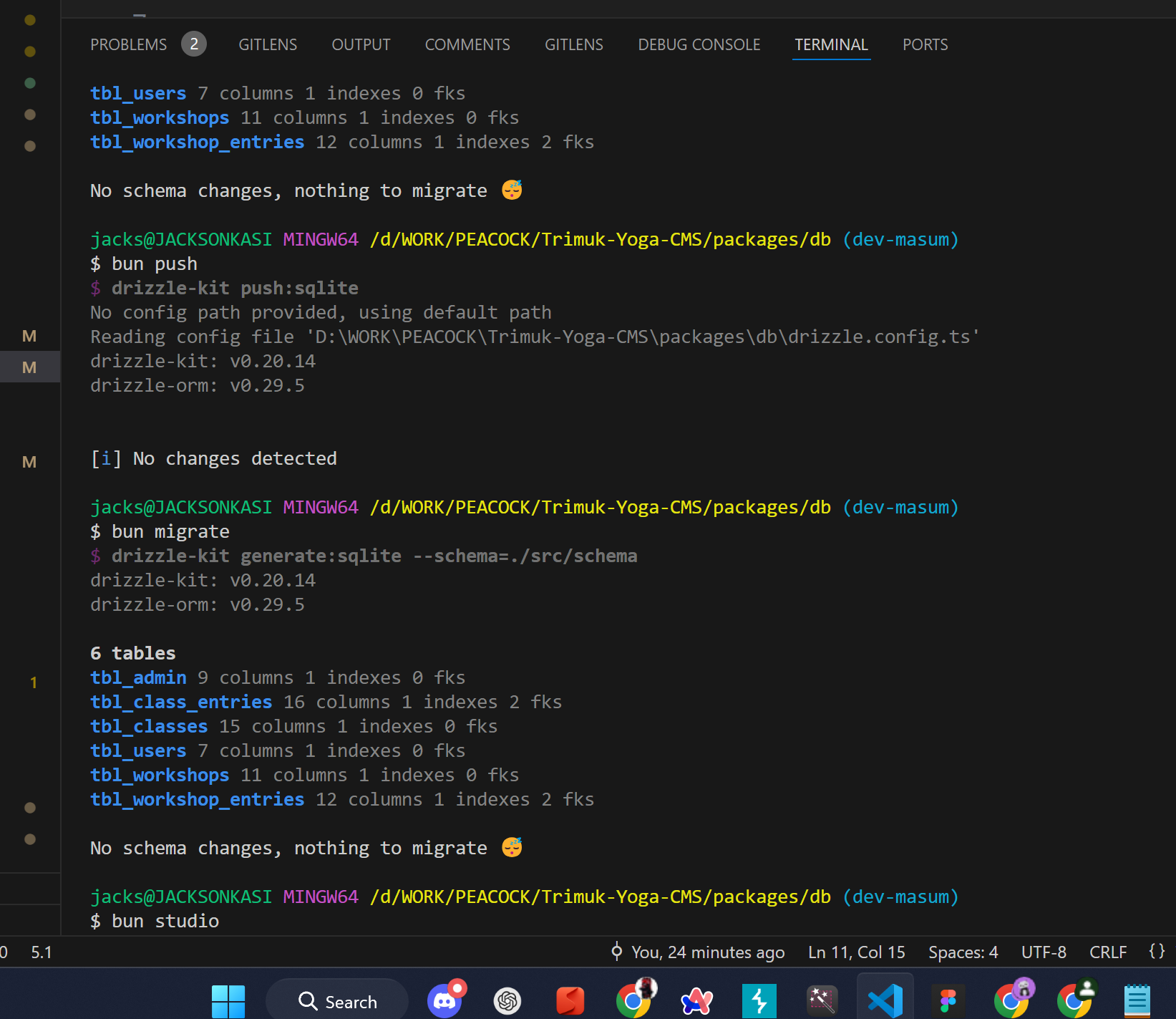Open Discord from the taskbar
This screenshot has width=1176, height=1019.
[445, 1000]
